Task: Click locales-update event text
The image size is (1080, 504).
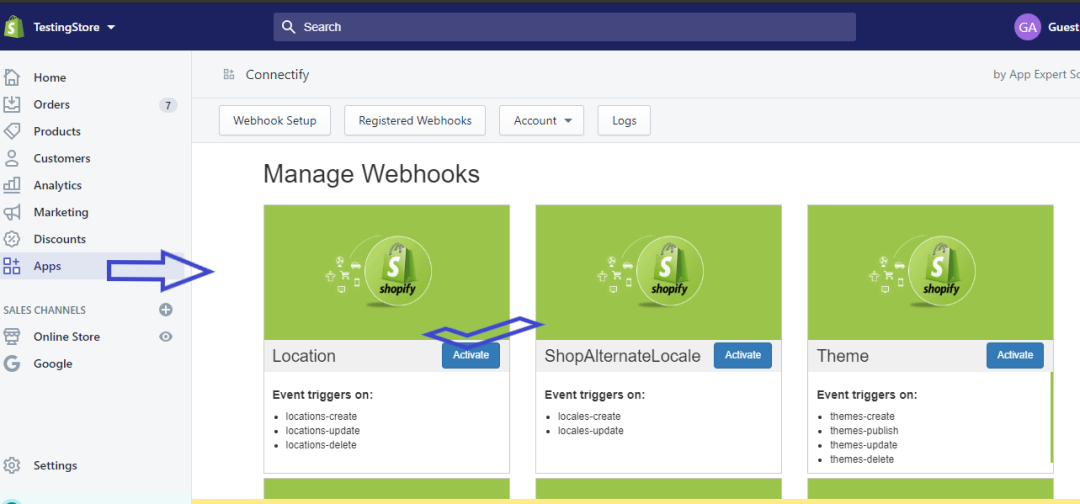Action: [591, 430]
